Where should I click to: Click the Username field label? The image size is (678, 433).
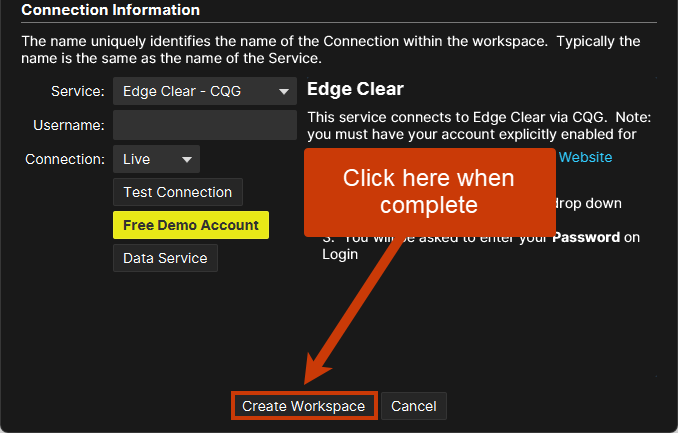[x=68, y=125]
